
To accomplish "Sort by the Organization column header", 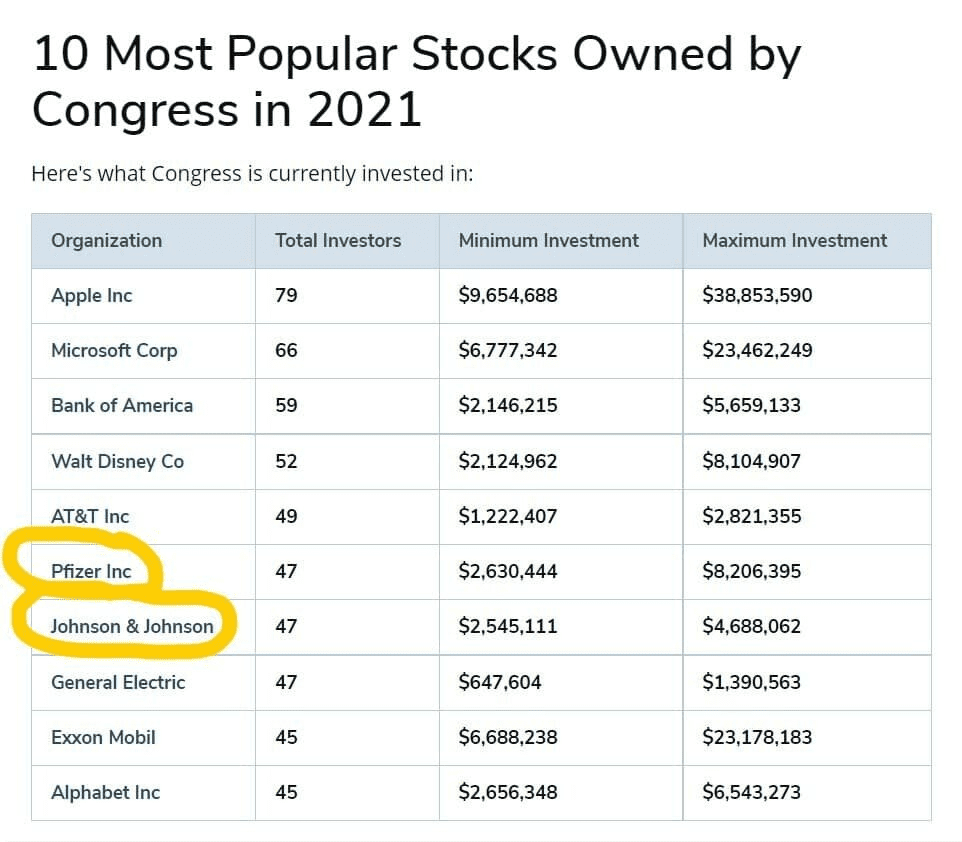I will pyautogui.click(x=107, y=241).
